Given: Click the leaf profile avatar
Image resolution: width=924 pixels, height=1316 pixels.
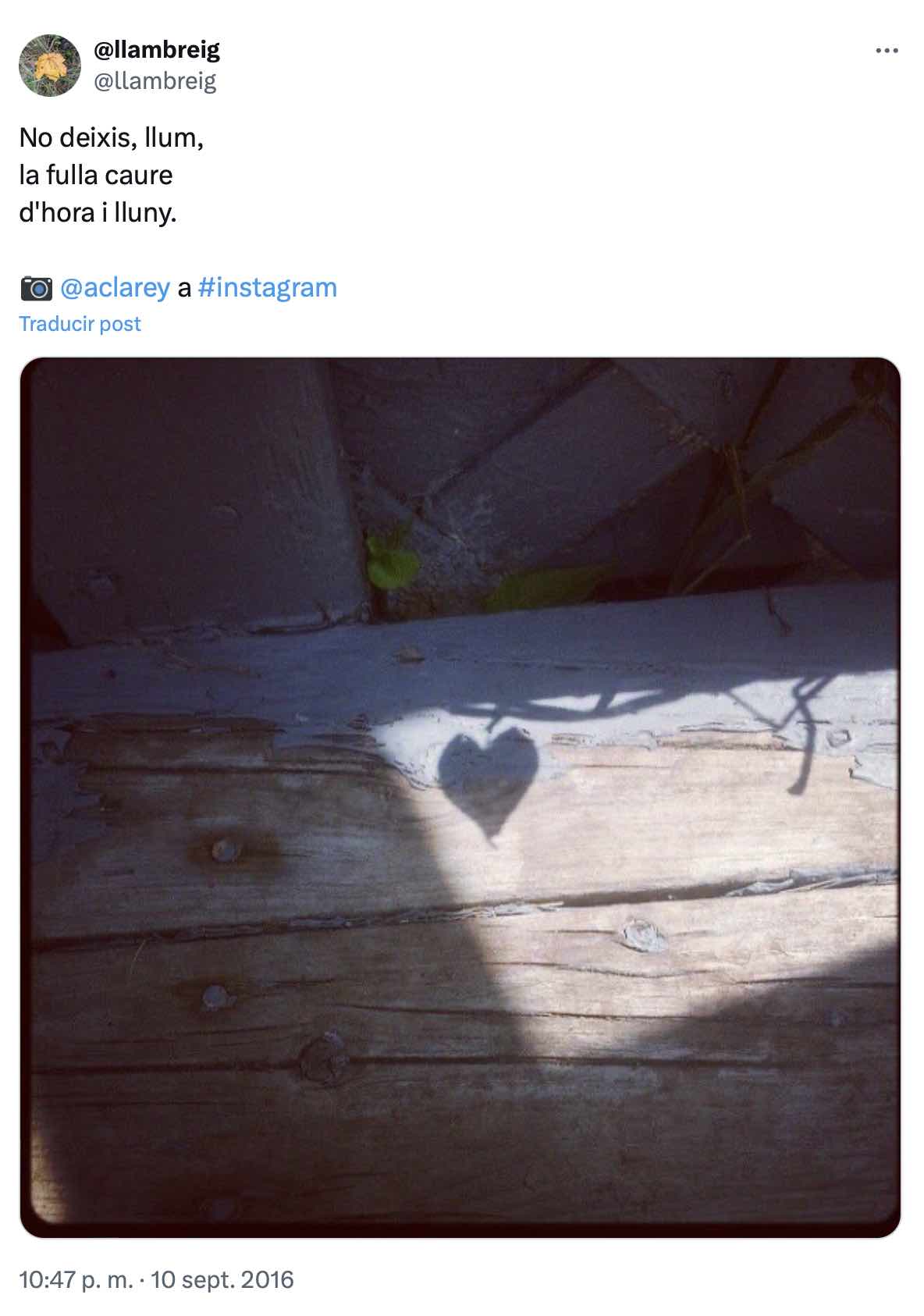Looking at the screenshot, I should click(x=50, y=66).
